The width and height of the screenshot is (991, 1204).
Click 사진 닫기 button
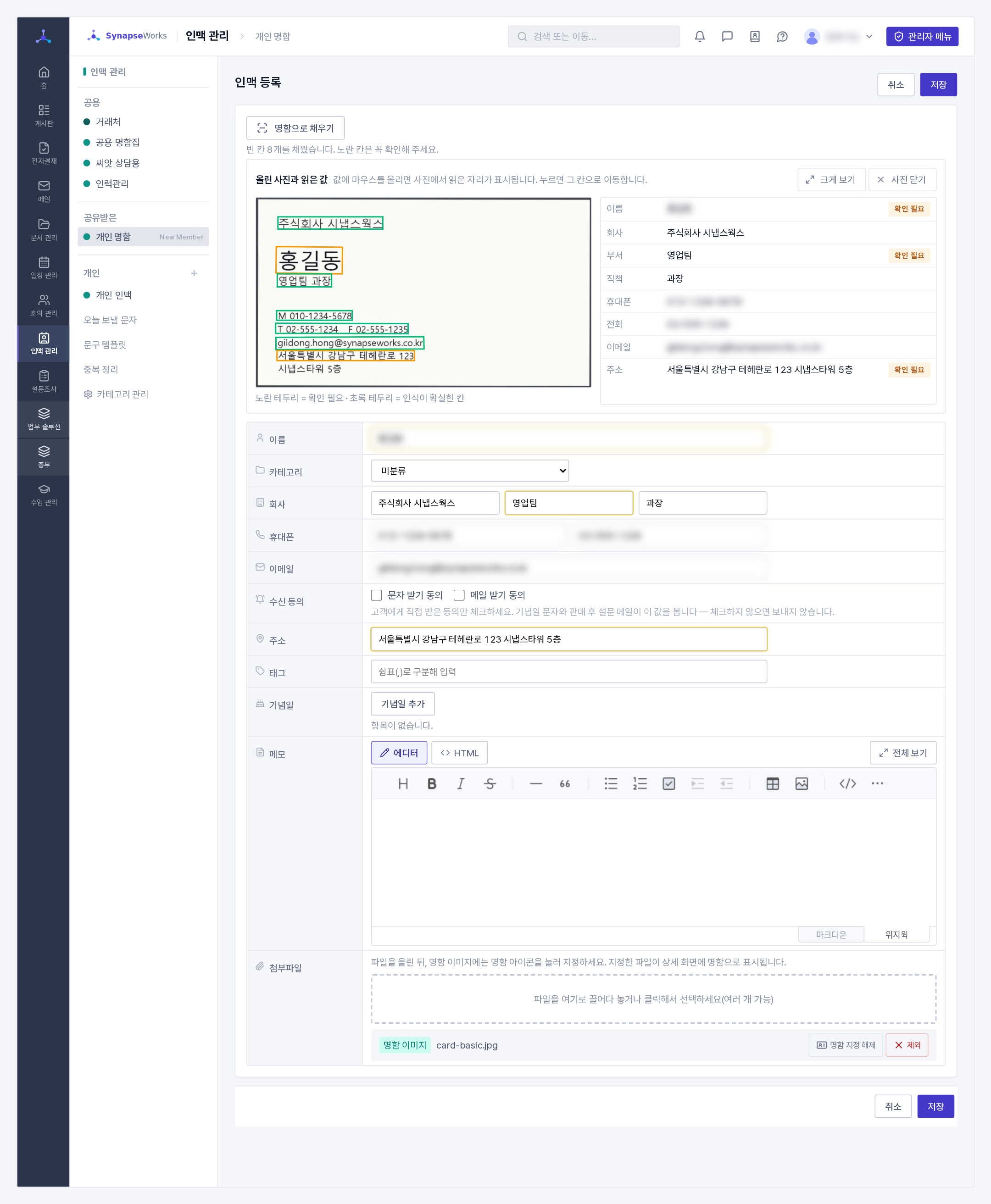tap(902, 179)
